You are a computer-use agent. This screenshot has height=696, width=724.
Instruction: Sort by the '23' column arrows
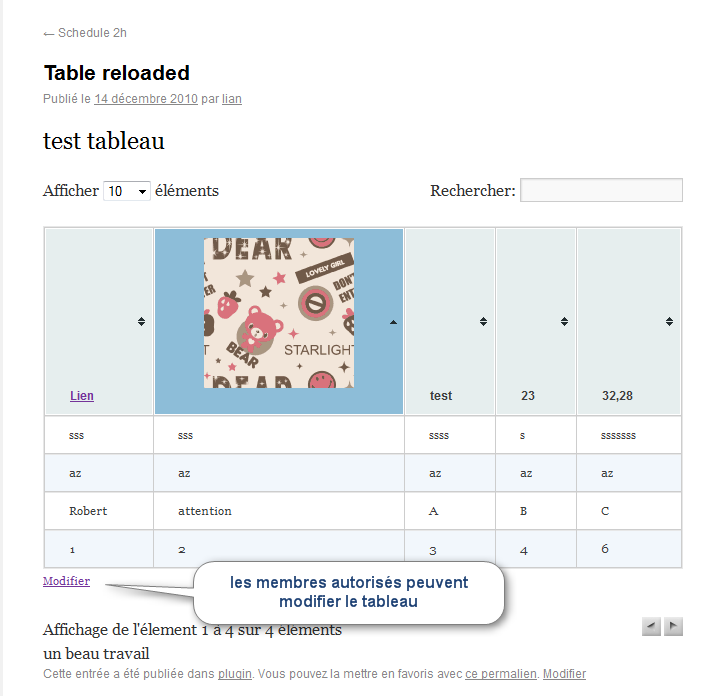[x=564, y=321]
